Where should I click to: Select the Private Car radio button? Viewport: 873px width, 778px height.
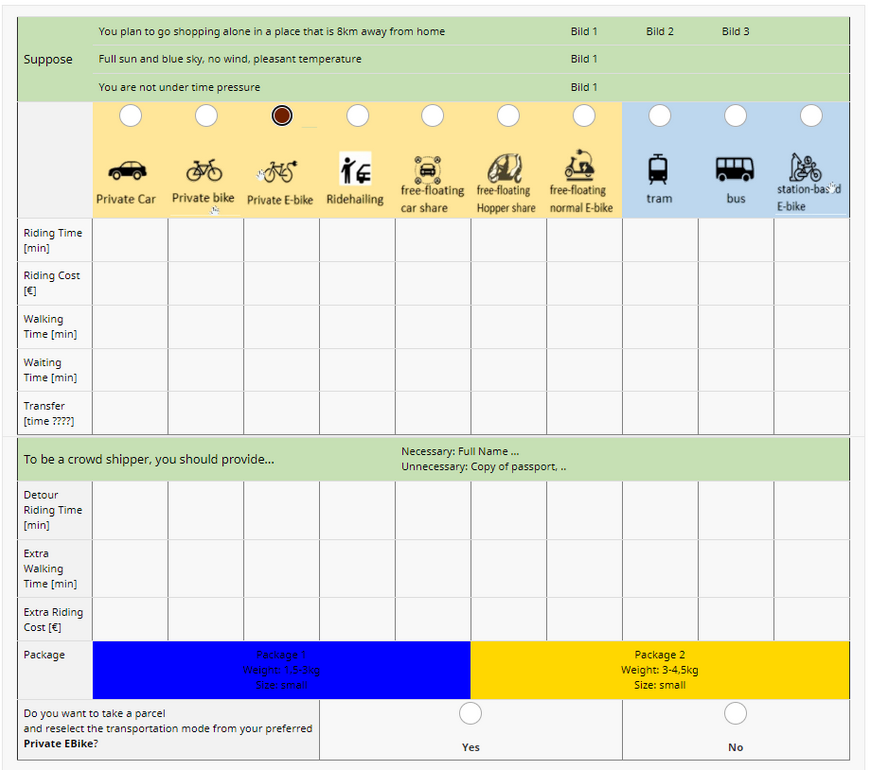tap(130, 116)
